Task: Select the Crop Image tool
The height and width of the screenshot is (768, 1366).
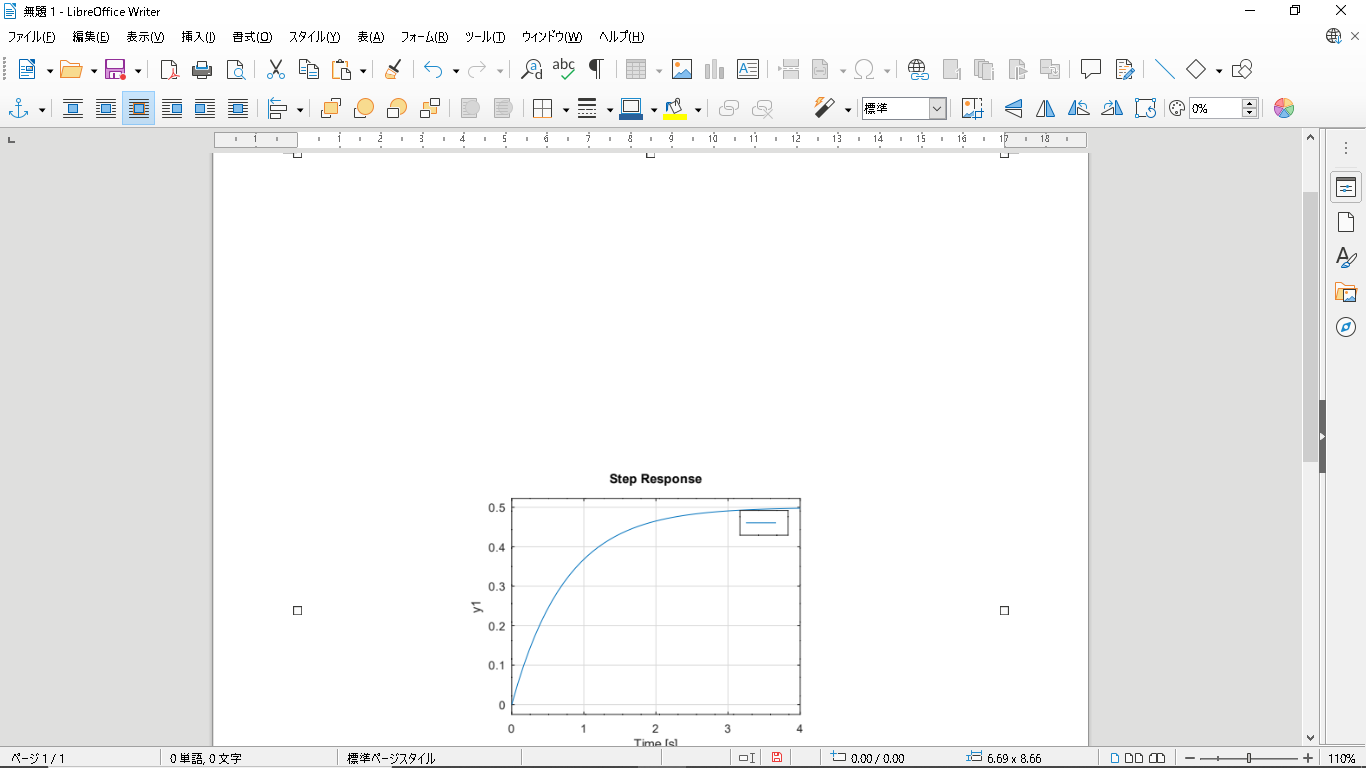Action: (971, 108)
